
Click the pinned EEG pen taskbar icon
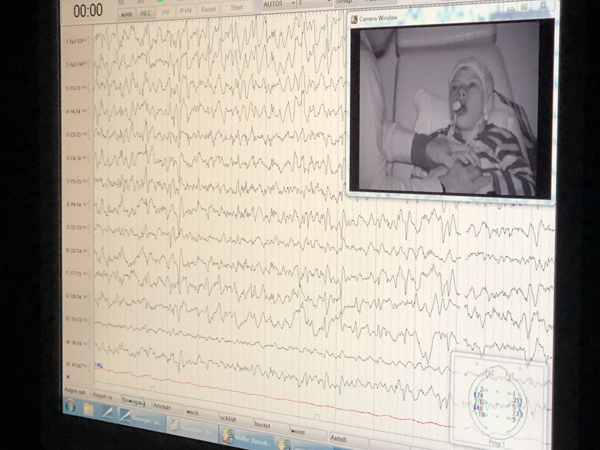(108, 413)
